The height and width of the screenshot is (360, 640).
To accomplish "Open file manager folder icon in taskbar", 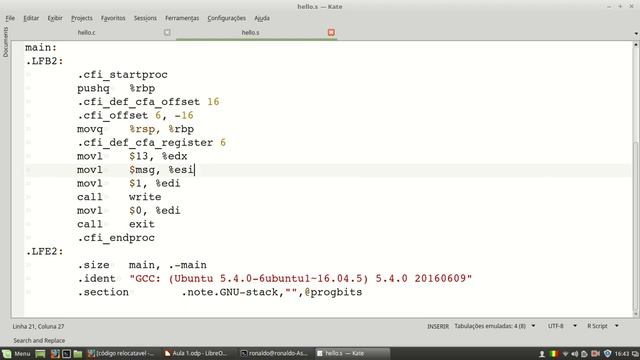I will 78,353.
